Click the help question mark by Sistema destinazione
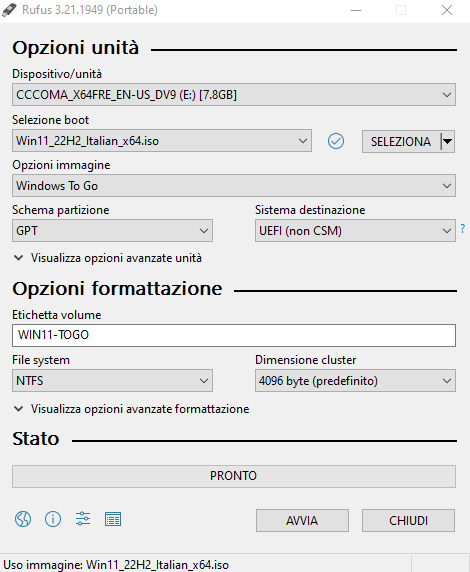This screenshot has height=572, width=470. tap(463, 229)
